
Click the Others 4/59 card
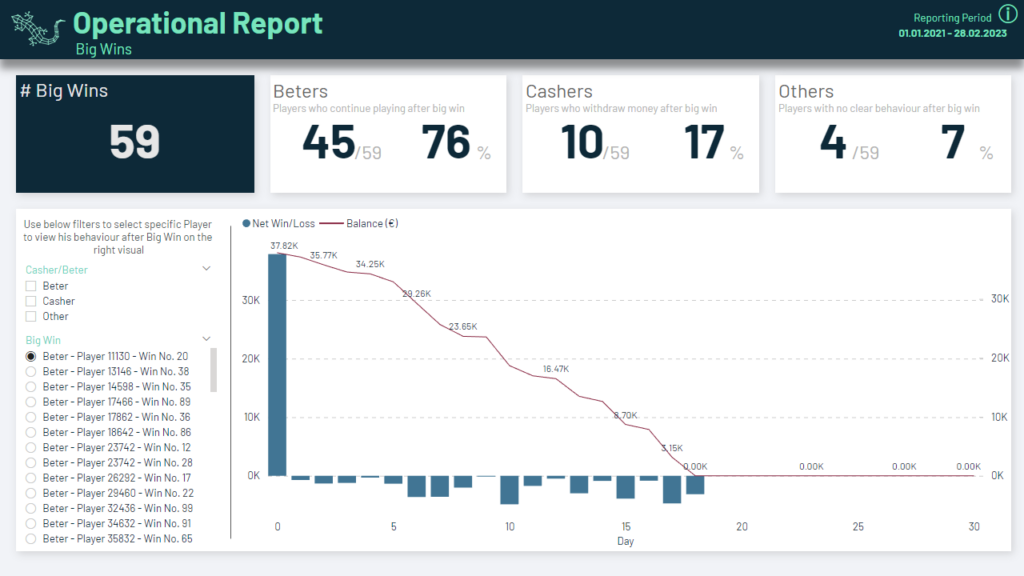(893, 134)
